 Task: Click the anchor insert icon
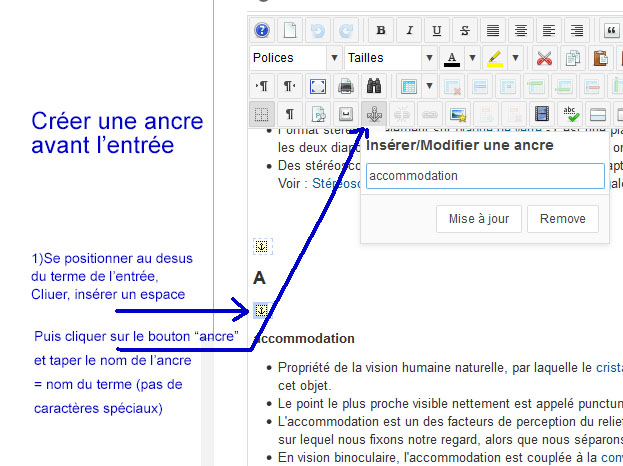(x=373, y=114)
